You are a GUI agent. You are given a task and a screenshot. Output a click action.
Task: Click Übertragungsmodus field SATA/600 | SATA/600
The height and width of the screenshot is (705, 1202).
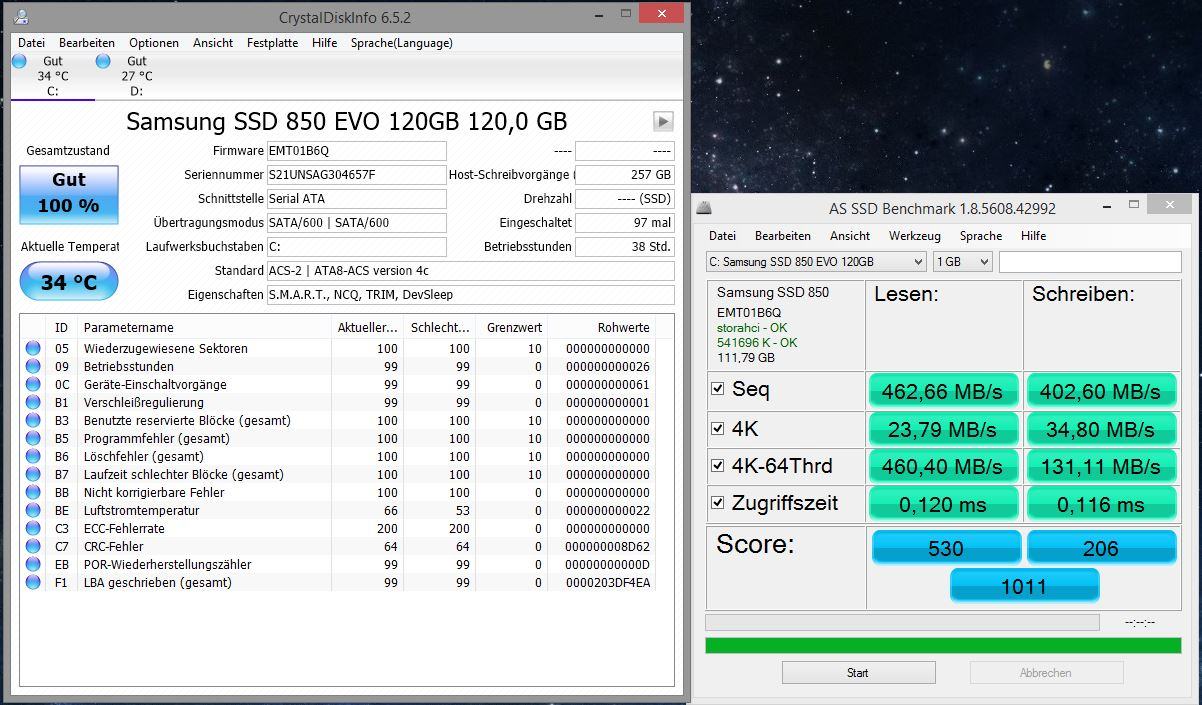point(357,223)
